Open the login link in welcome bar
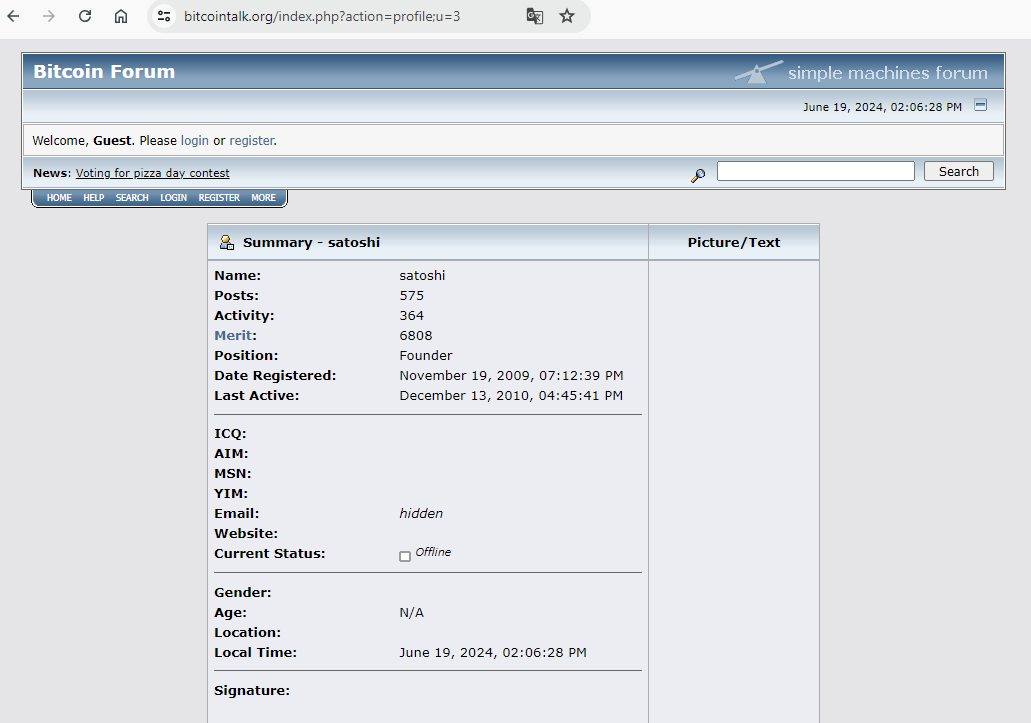The height and width of the screenshot is (723, 1031). click(195, 141)
